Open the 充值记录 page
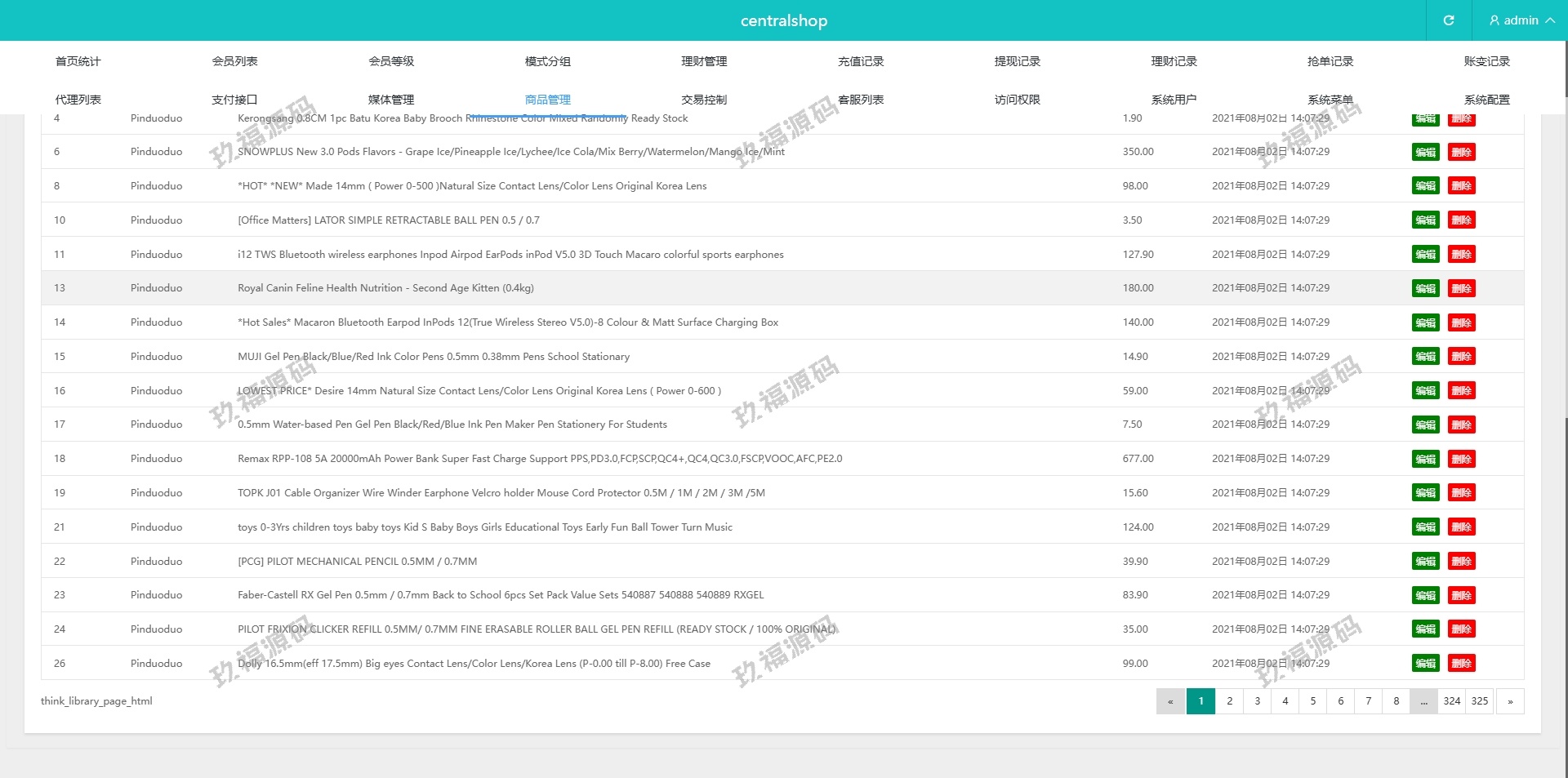 click(x=861, y=61)
